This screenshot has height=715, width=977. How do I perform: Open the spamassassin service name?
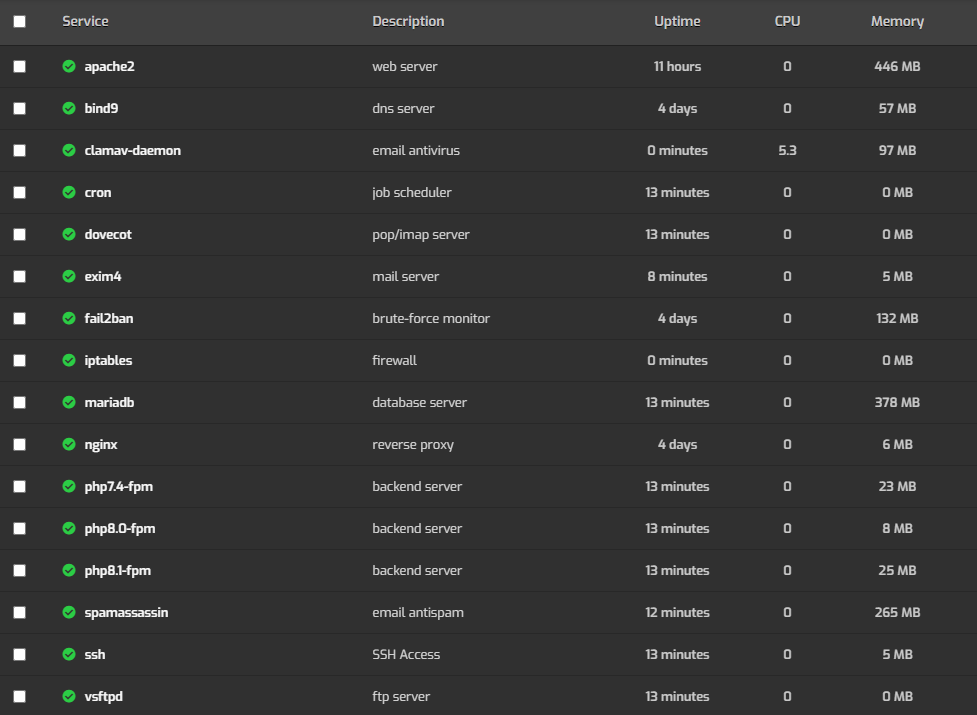pyautogui.click(x=126, y=613)
